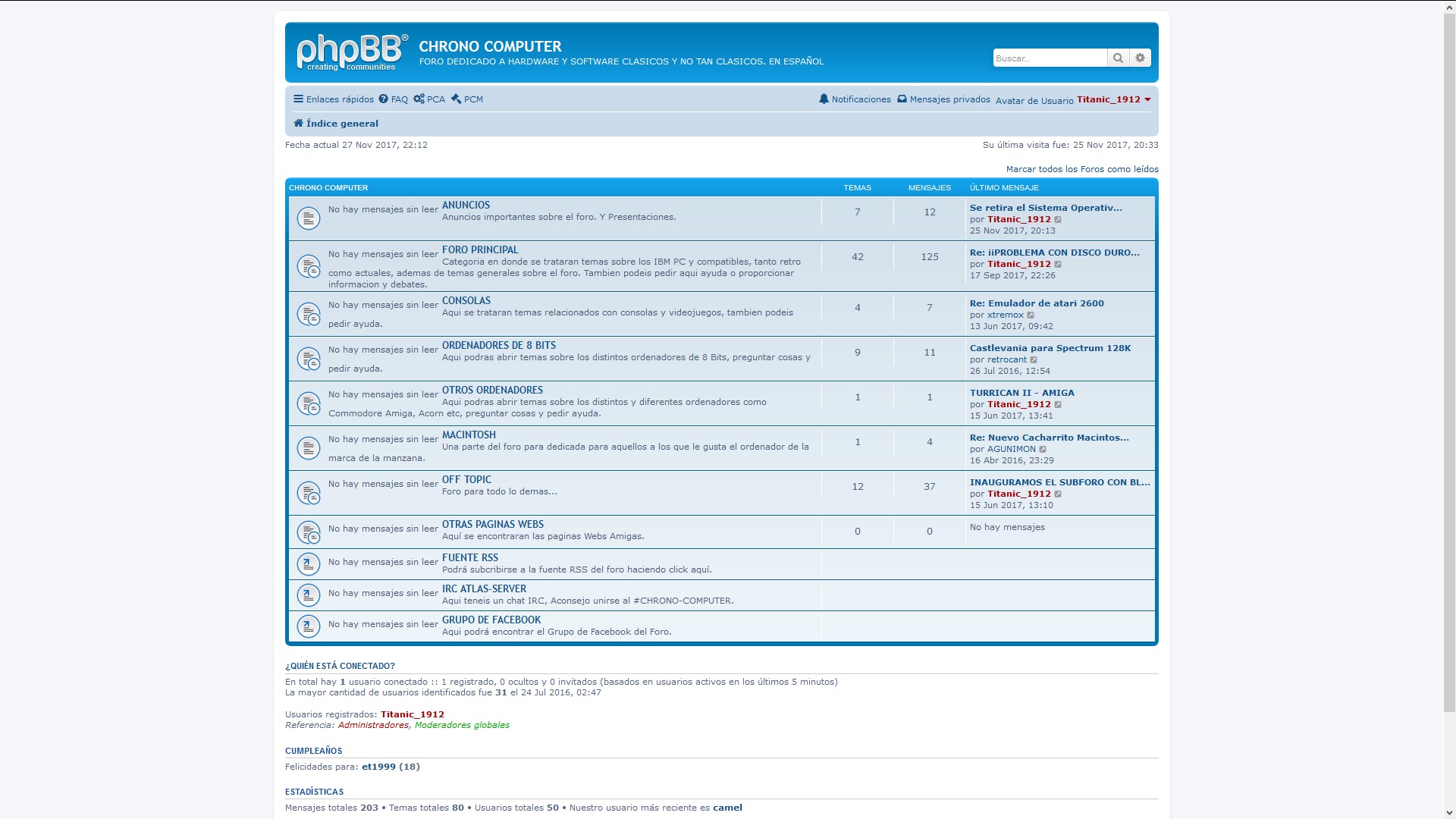Screen dimensions: 1456x819
Task: Click the search magnifier icon button
Action: click(x=1118, y=58)
